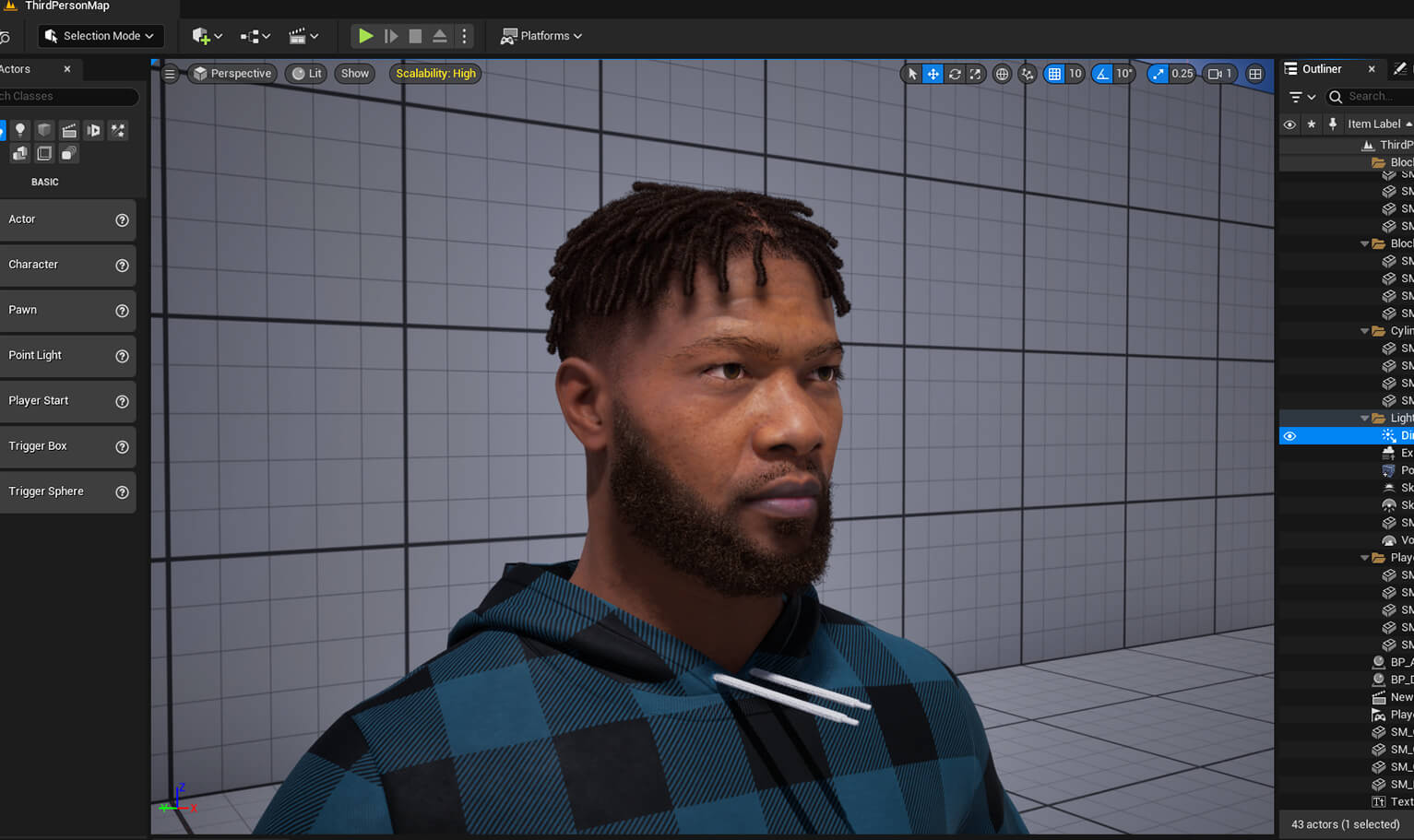Select the Visual Effects stars category icon
The image size is (1414, 840).
click(x=118, y=130)
